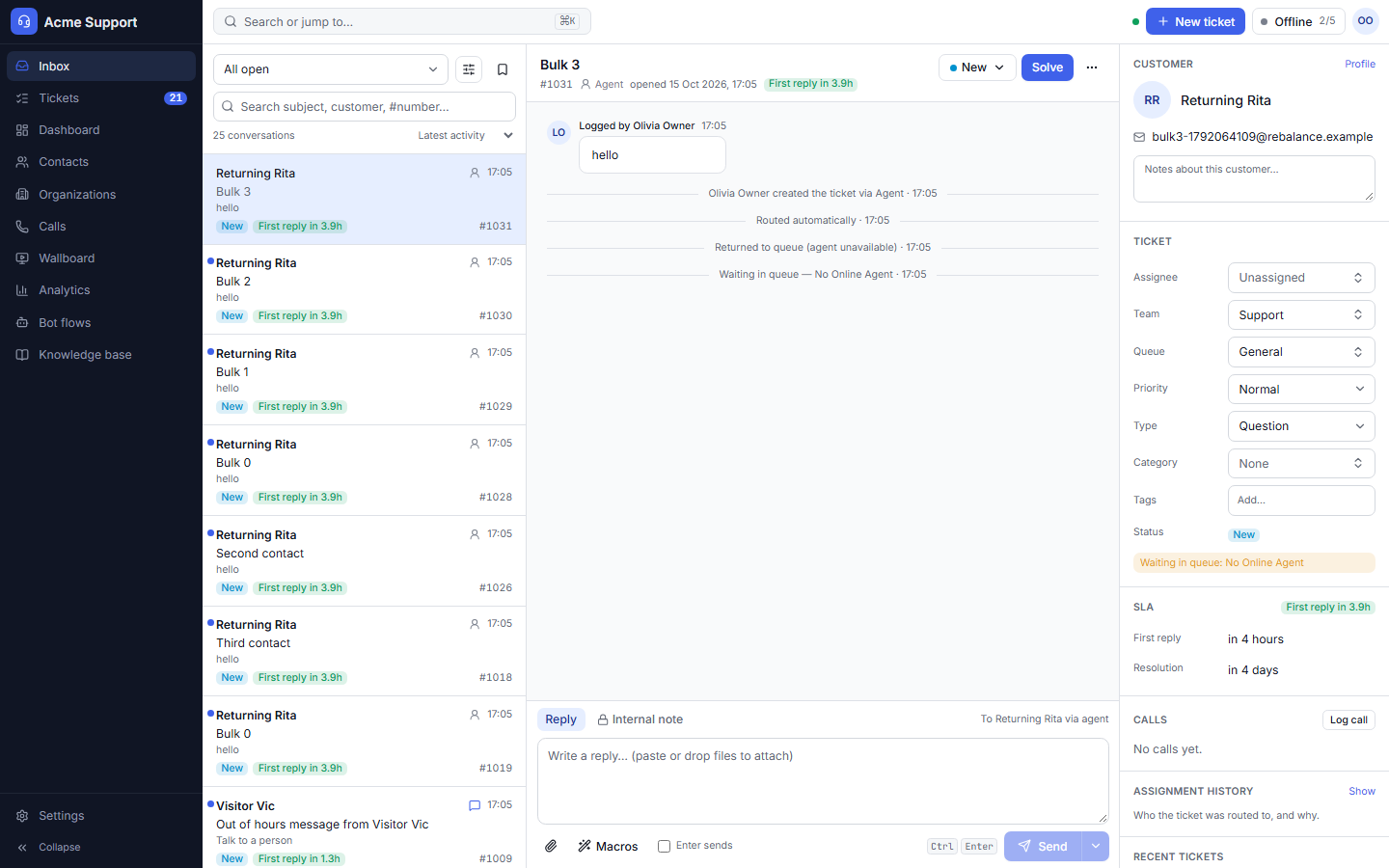Go to Dashboard in the sidebar
Screen dimensions: 1389x868
click(x=101, y=130)
